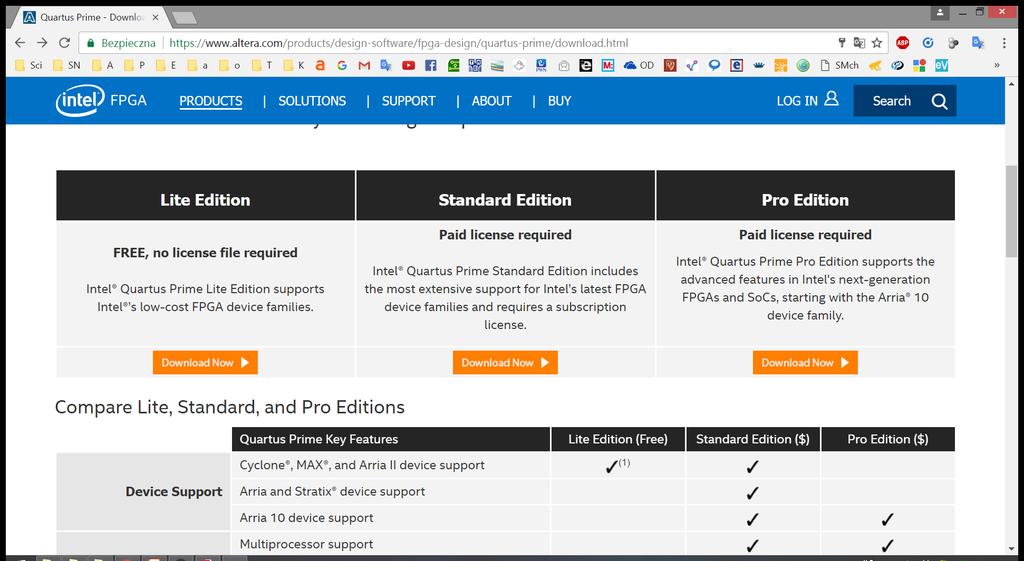Open the SOLUTIONS menu
Image resolution: width=1024 pixels, height=561 pixels.
[312, 101]
